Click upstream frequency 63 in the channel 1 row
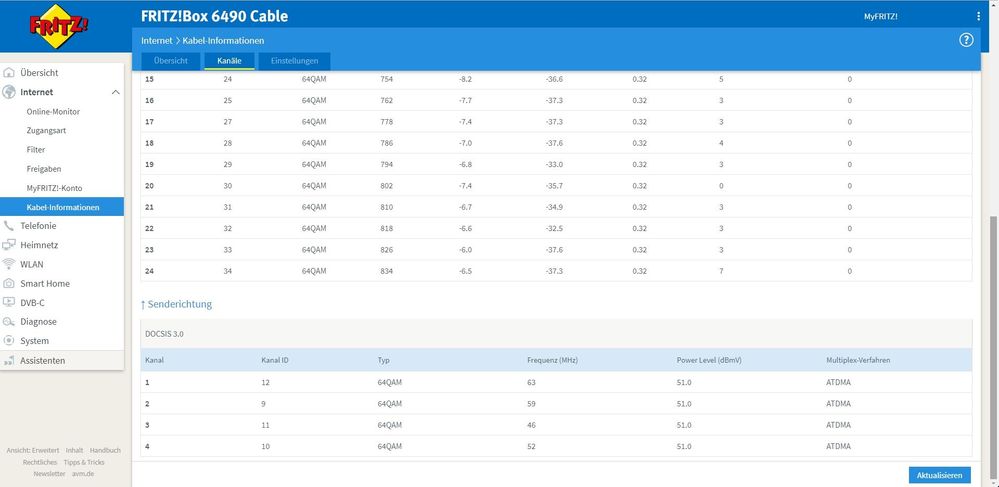The image size is (999, 487). 531,382
